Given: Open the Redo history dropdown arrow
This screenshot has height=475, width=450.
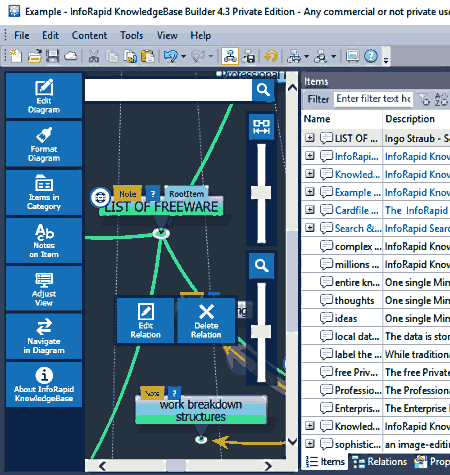Looking at the screenshot, I should (211, 56).
